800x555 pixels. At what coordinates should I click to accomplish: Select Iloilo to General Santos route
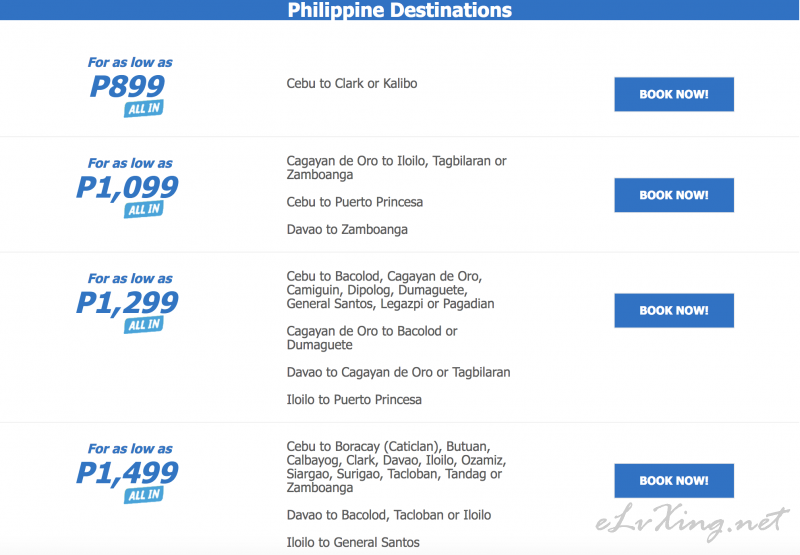[353, 542]
